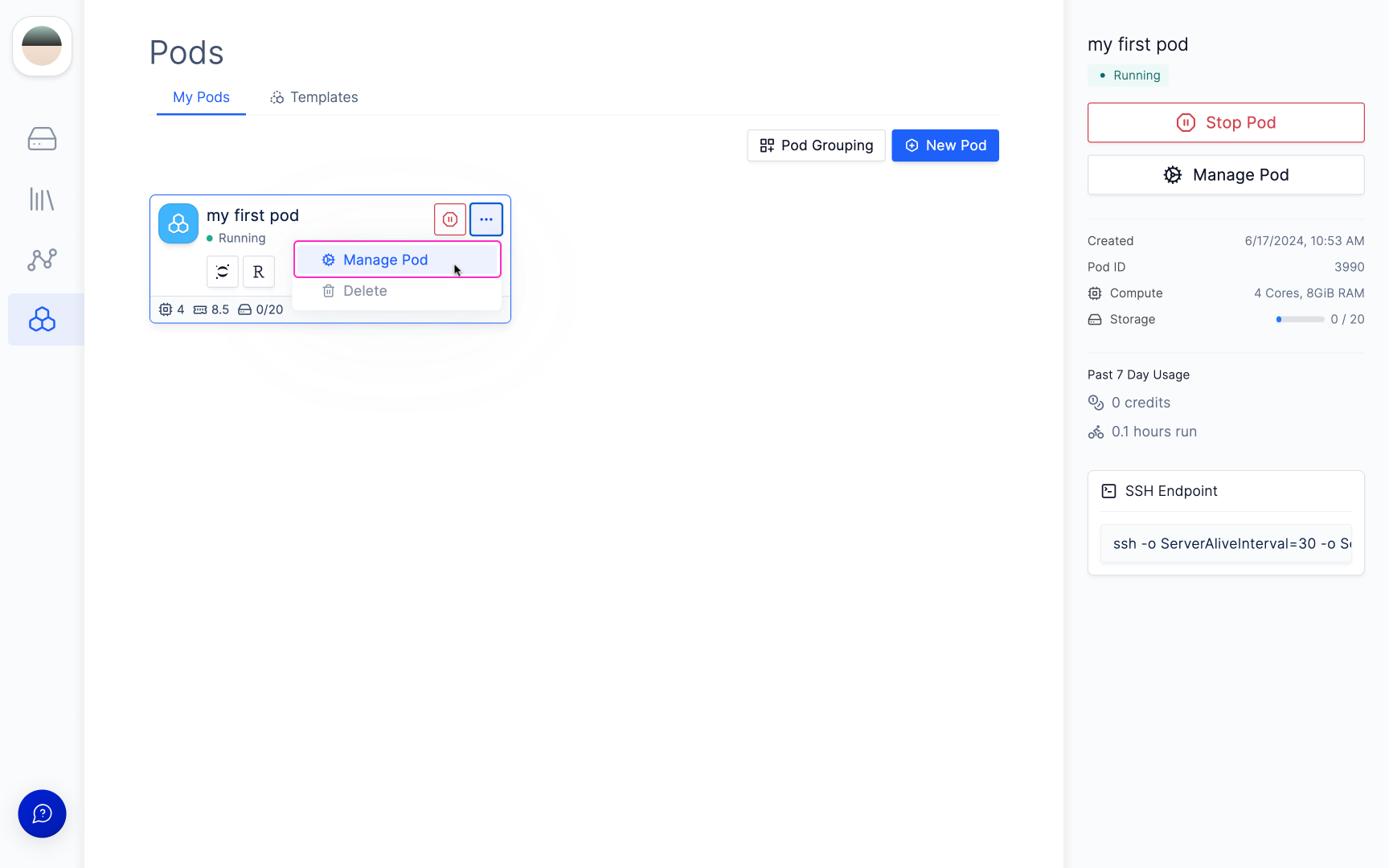Click the Storage usage progress bar
This screenshot has height=868, width=1389.
point(1300,319)
